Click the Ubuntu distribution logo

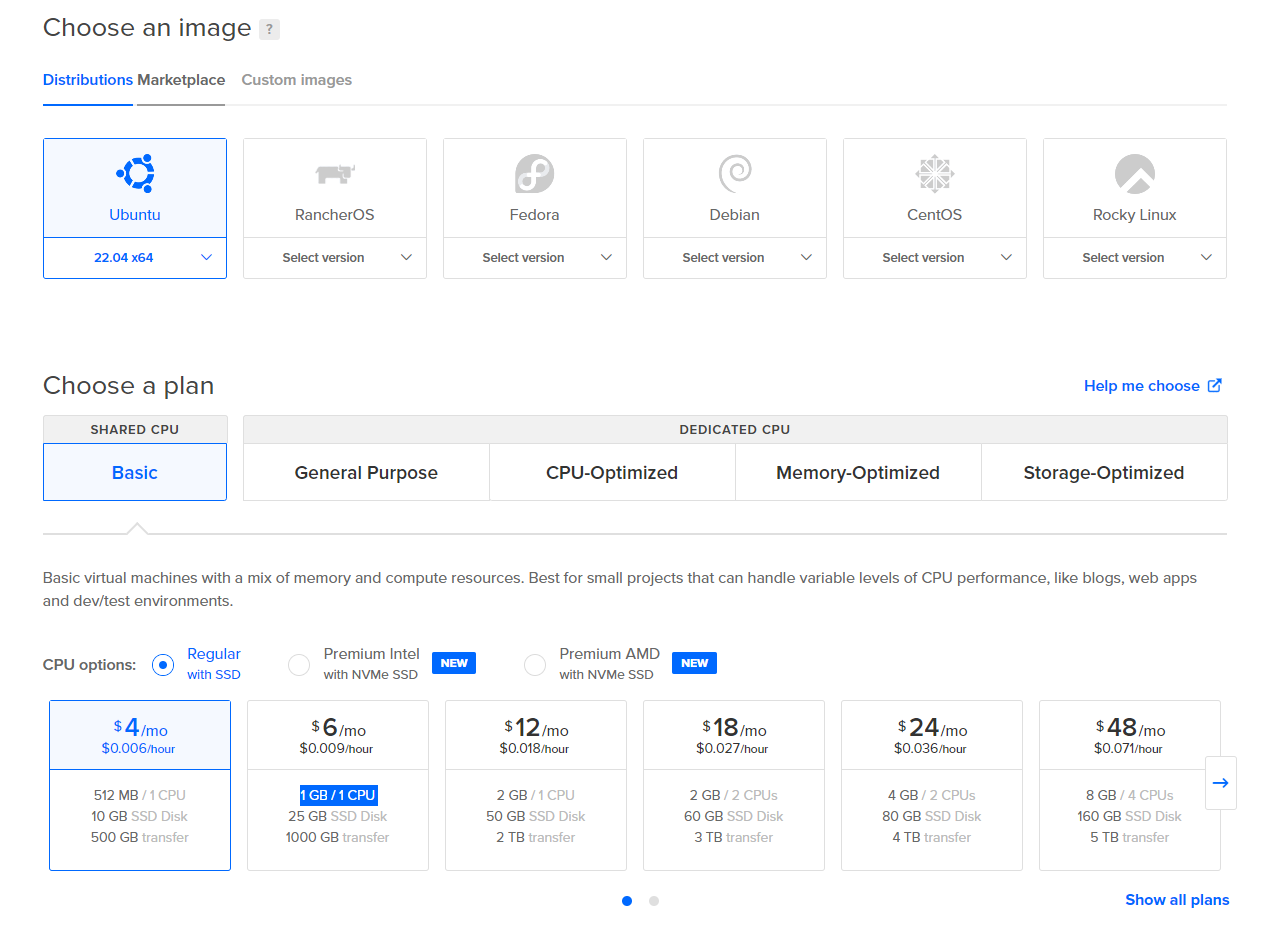134,174
